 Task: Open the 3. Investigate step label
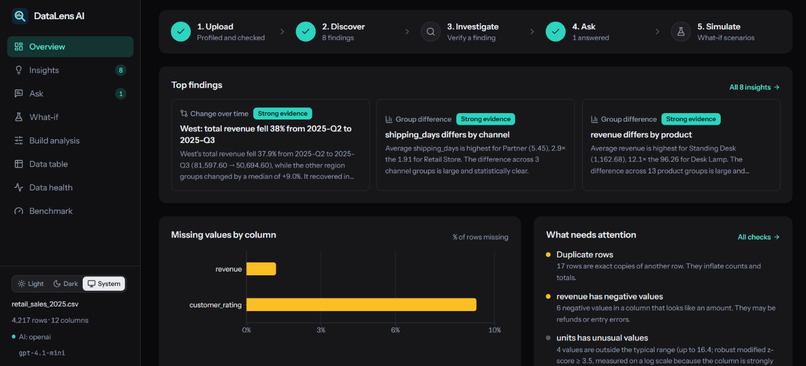[x=472, y=27]
